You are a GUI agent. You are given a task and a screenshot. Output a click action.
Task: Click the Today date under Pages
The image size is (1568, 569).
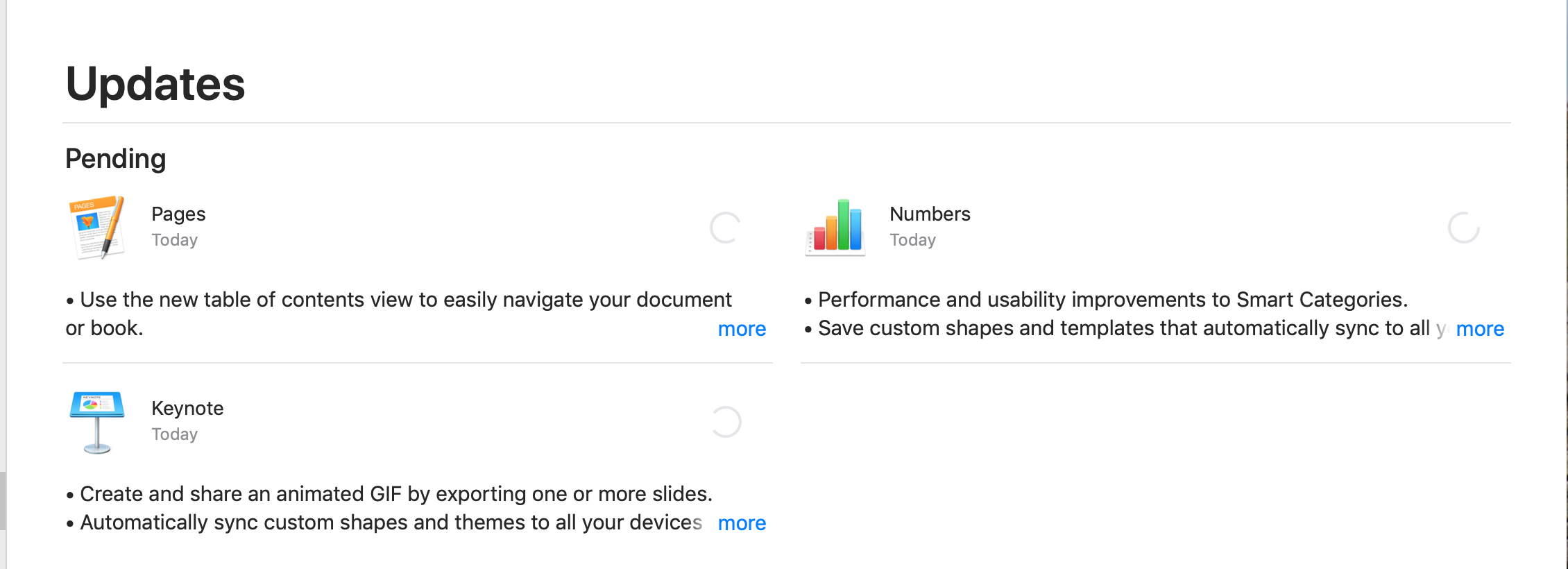click(175, 240)
